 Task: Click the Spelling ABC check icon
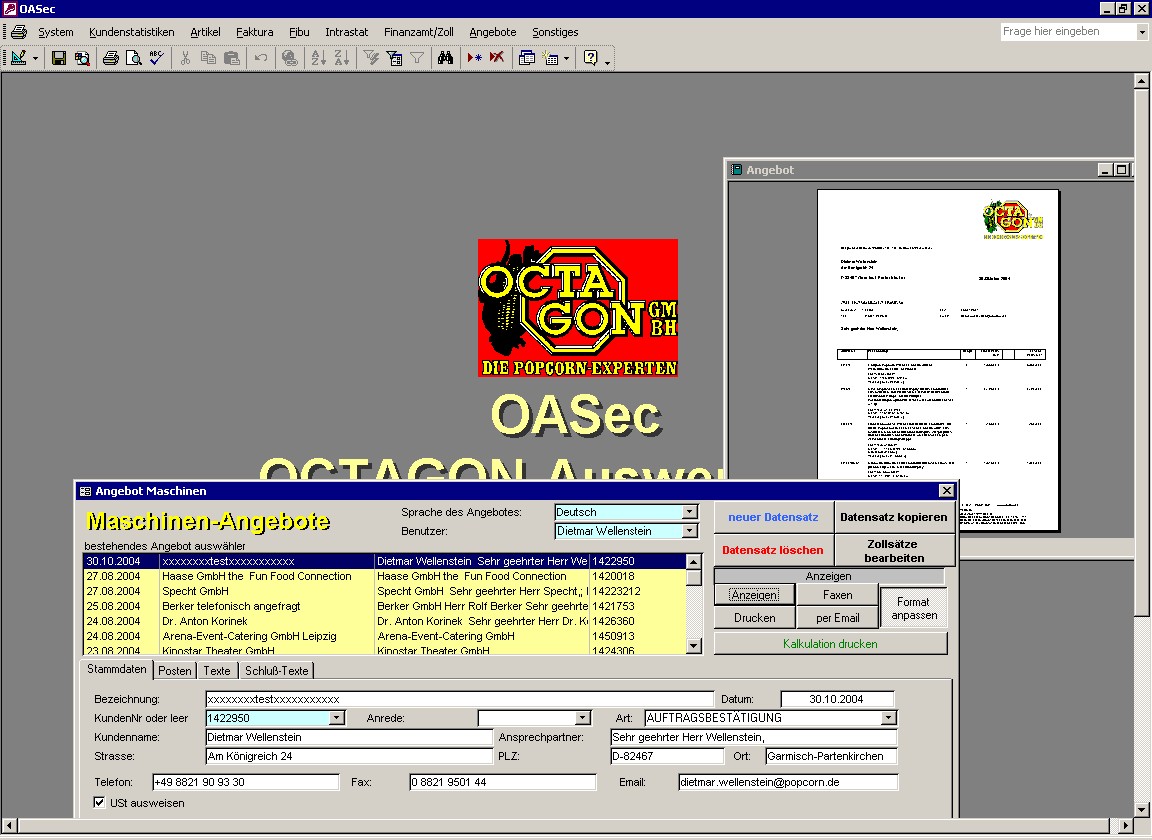(156, 58)
